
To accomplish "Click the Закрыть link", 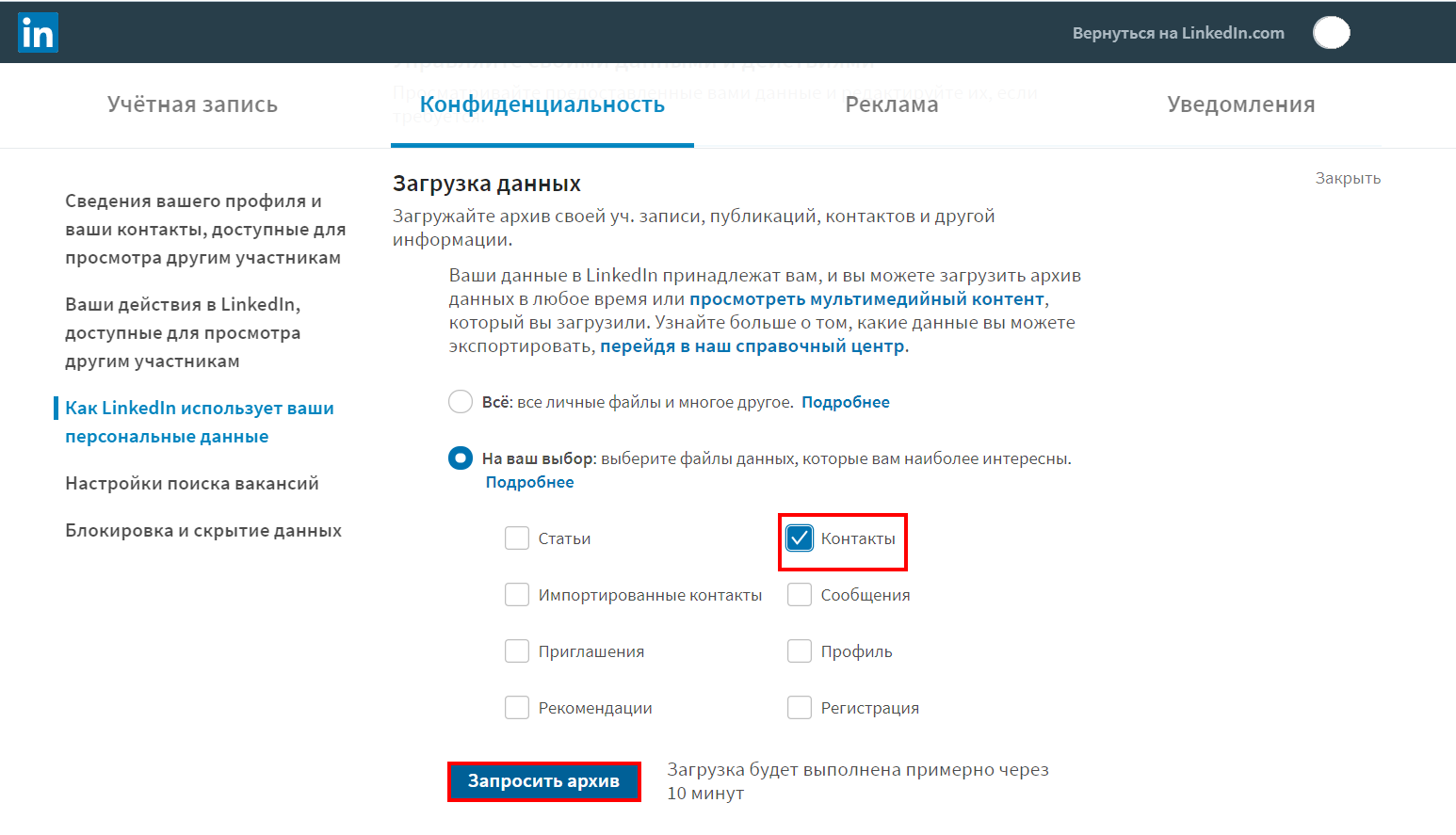I will click(1348, 178).
